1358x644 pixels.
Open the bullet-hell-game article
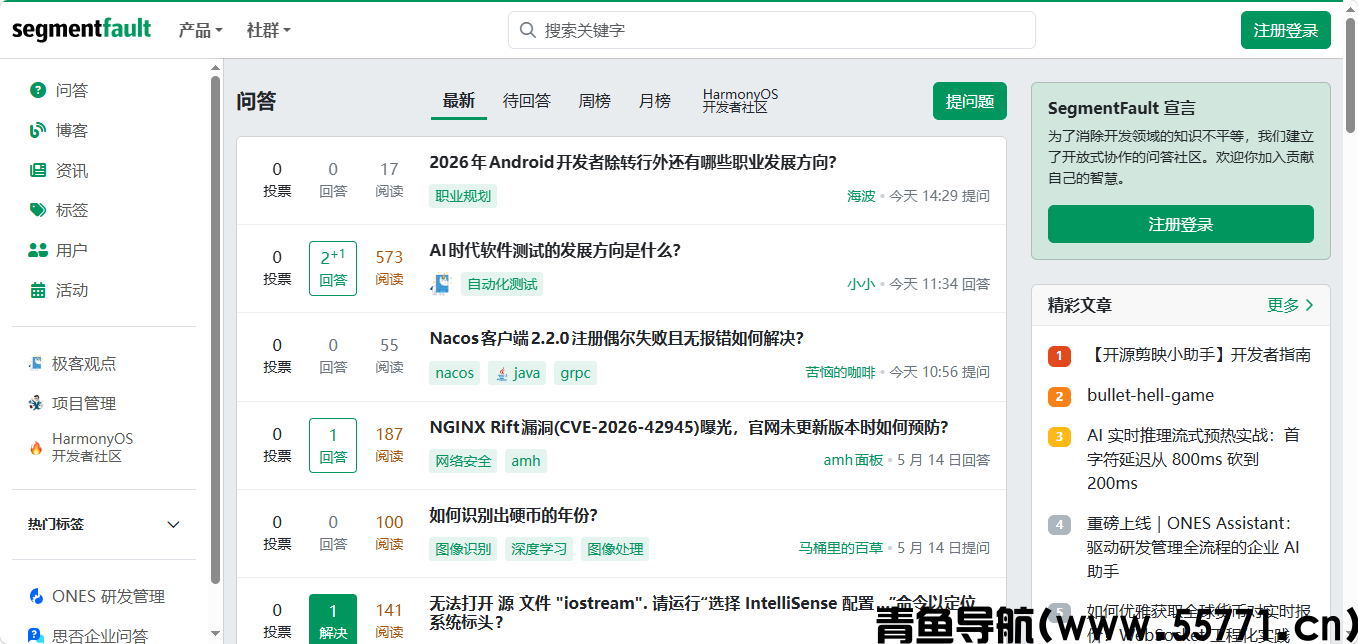(x=1150, y=396)
